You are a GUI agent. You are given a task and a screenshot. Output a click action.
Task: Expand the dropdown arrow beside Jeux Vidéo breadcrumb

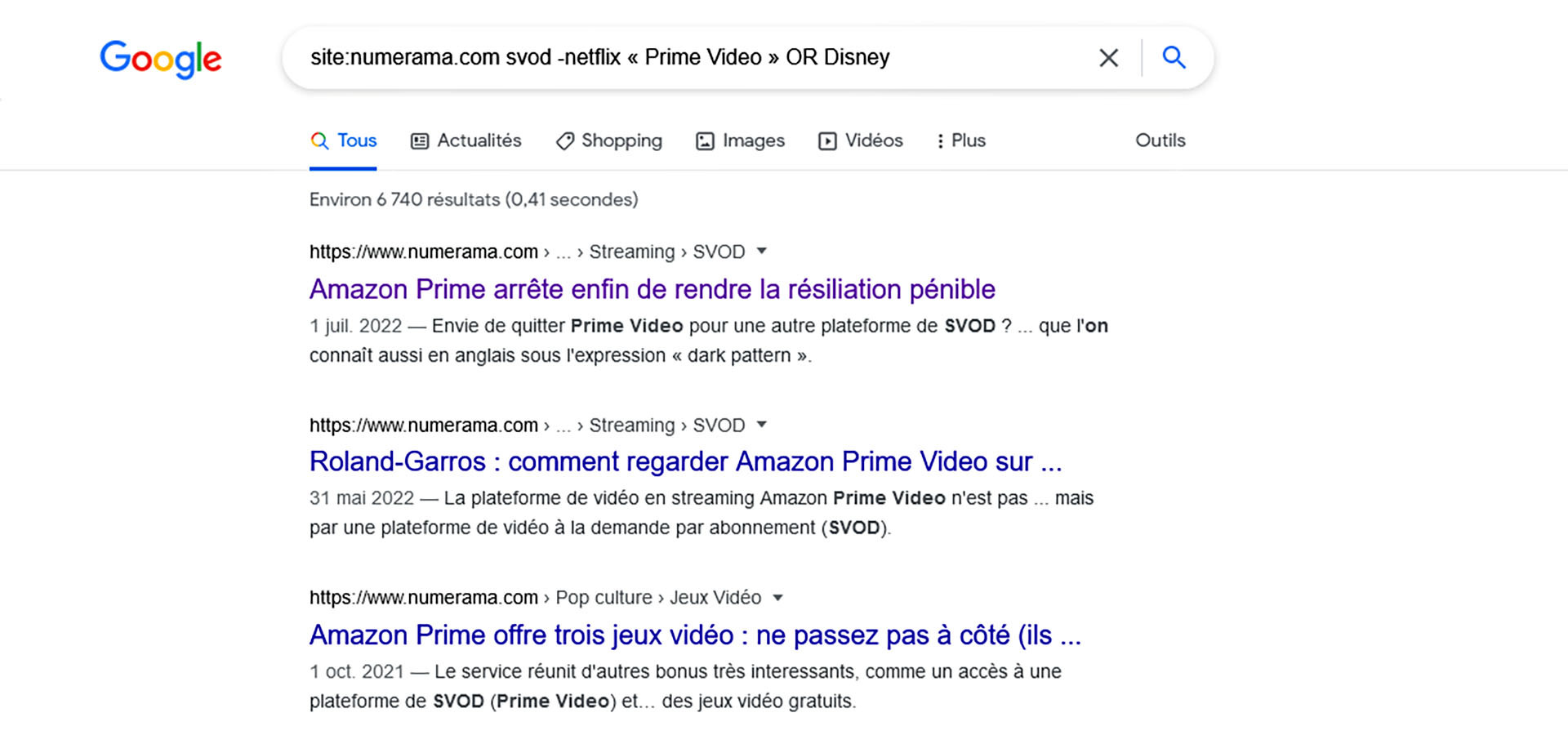[x=777, y=598]
